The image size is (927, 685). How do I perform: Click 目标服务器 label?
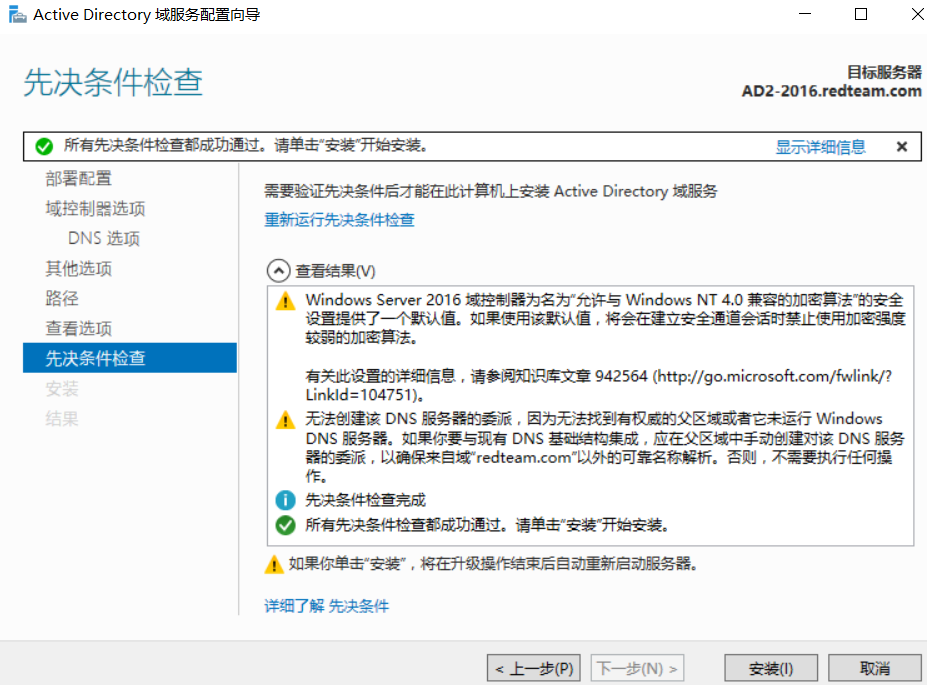(x=884, y=72)
